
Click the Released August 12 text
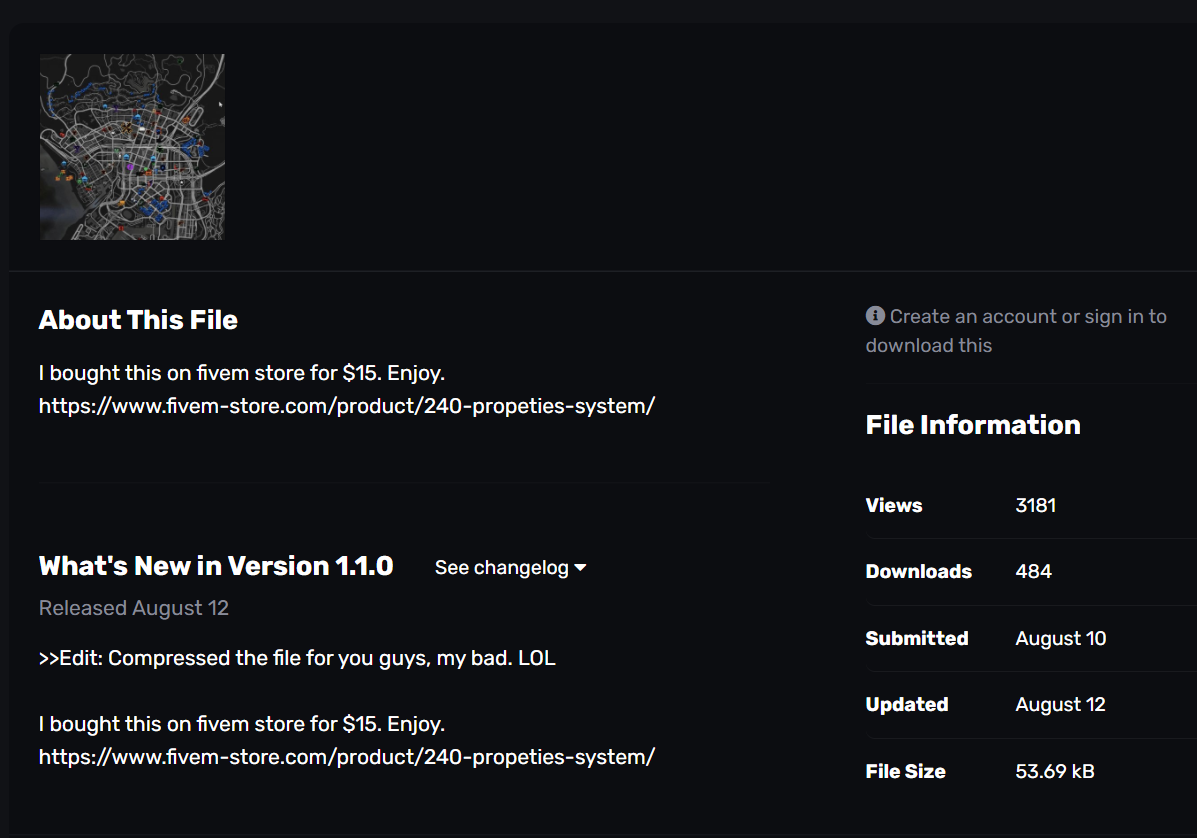click(134, 608)
